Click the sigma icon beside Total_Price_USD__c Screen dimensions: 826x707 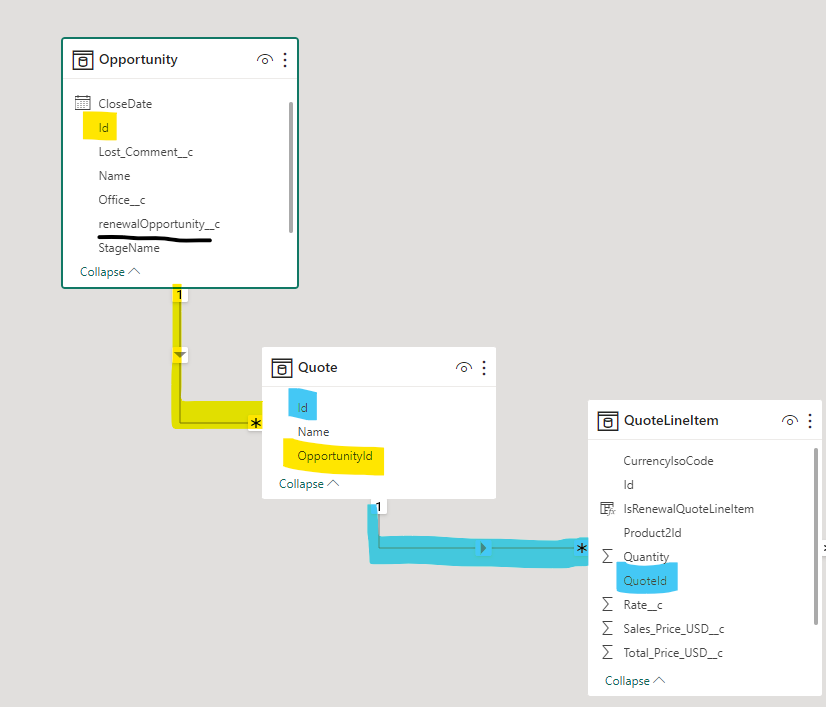(607, 652)
